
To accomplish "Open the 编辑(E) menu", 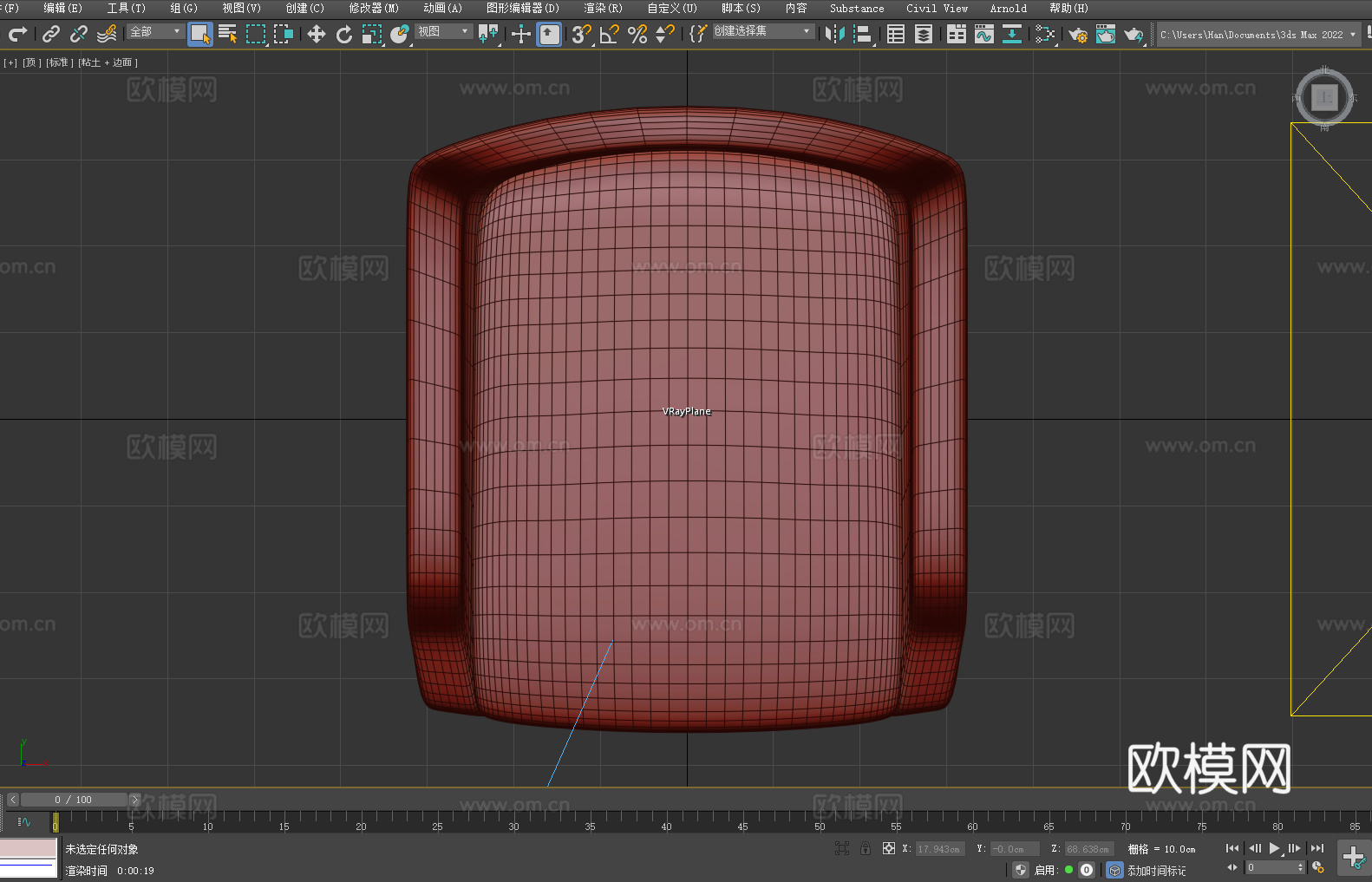I will click(63, 8).
